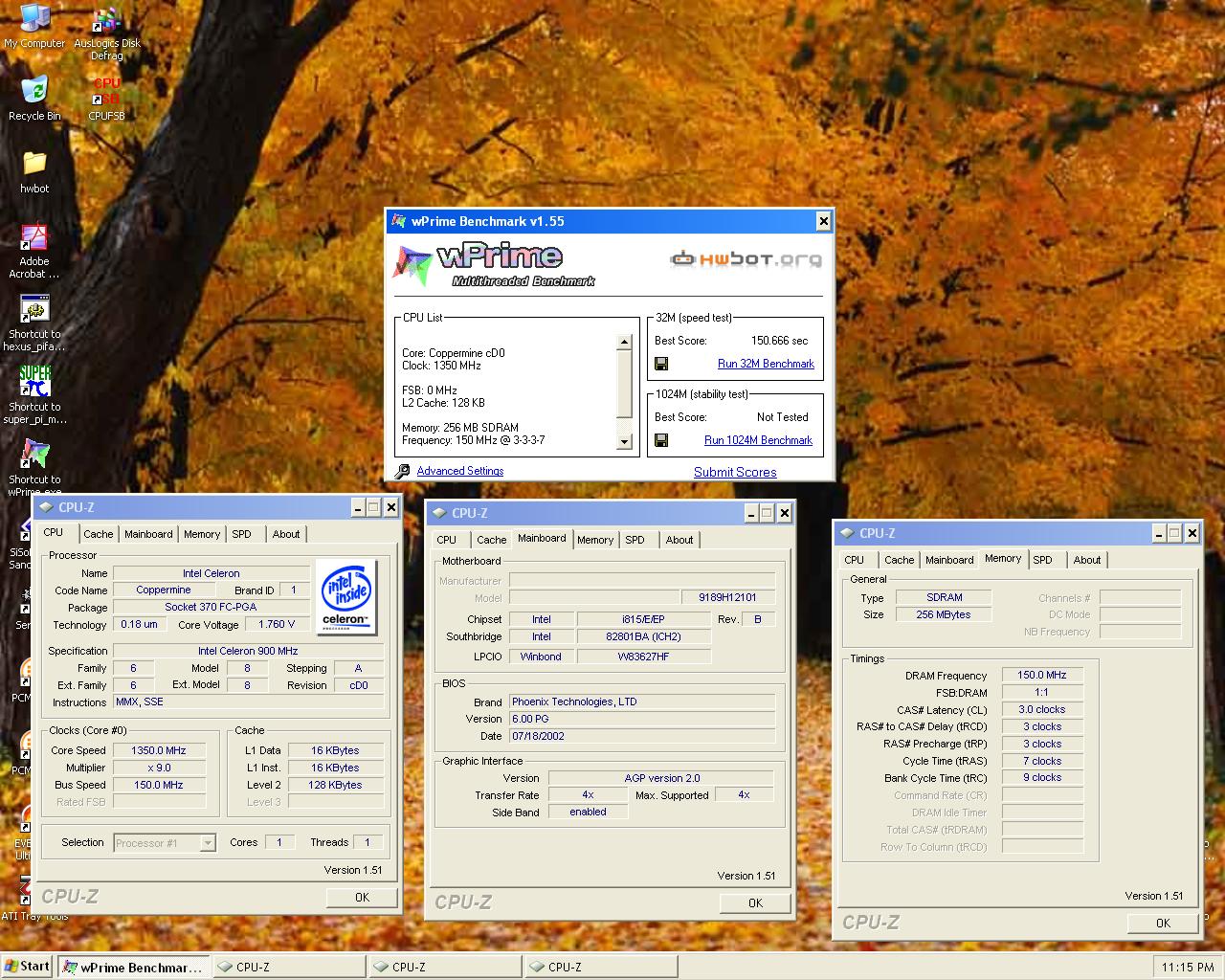Click the DRAM Frequency 150.0 MHz field
Screen dimensions: 1225x980
[1042, 675]
